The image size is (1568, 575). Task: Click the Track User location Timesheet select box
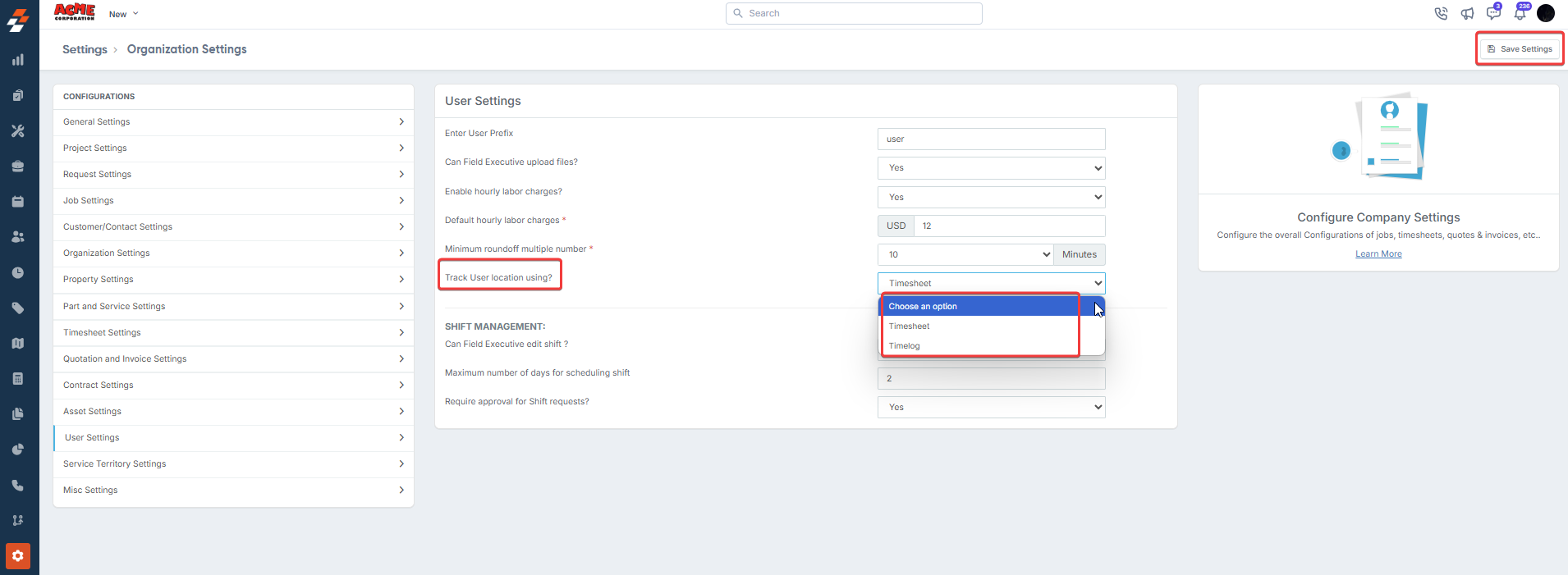click(992, 283)
